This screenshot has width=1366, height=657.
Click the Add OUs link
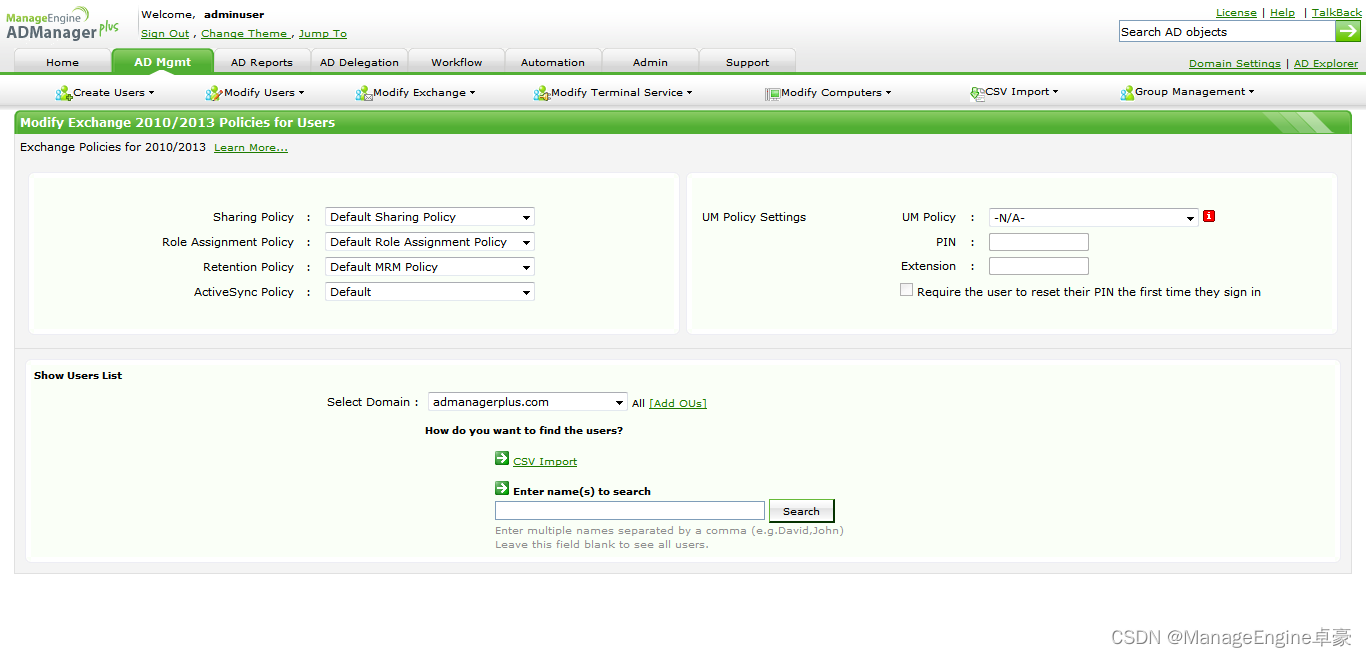click(x=678, y=403)
